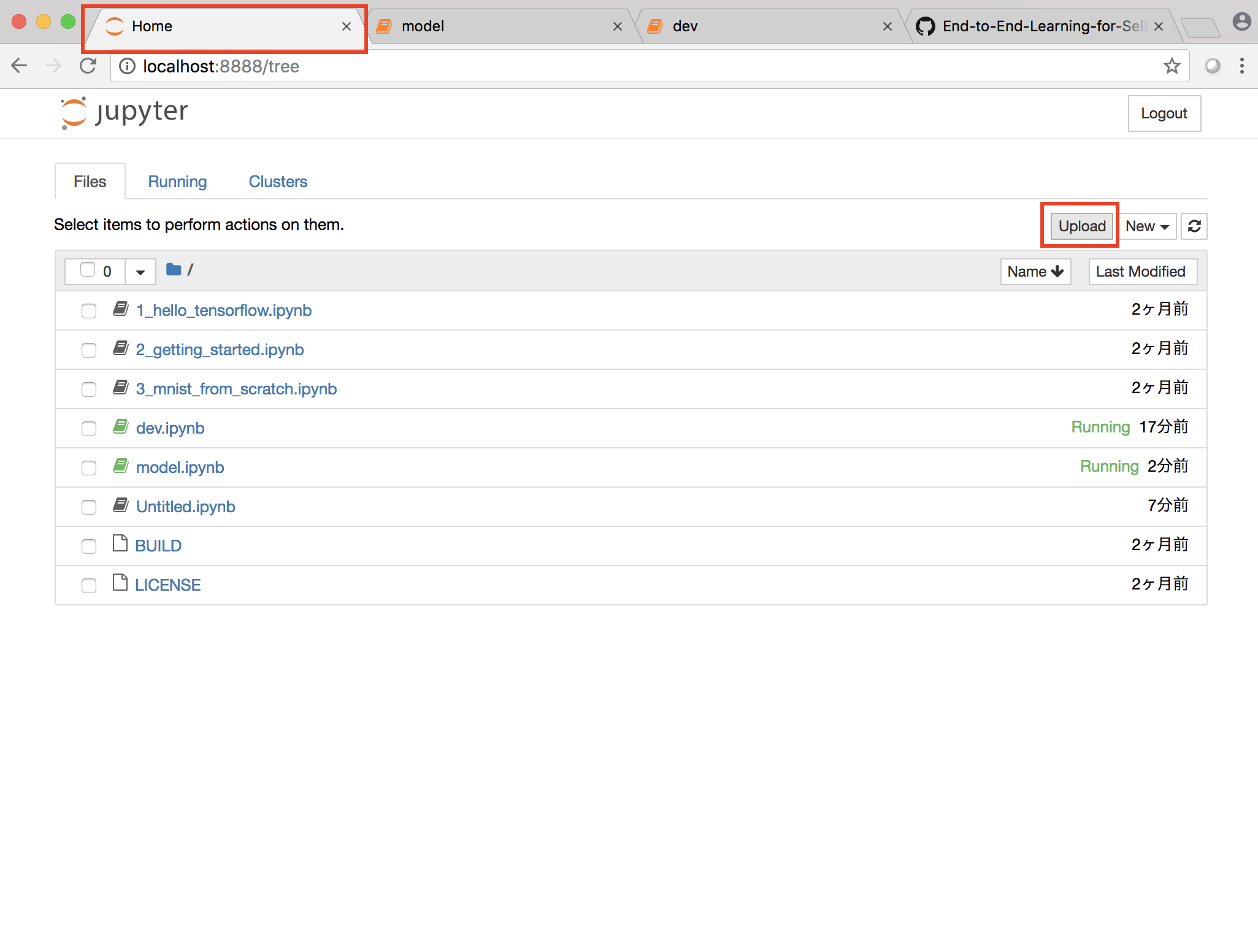Toggle the select-all checkbox in header

pyautogui.click(x=88, y=270)
